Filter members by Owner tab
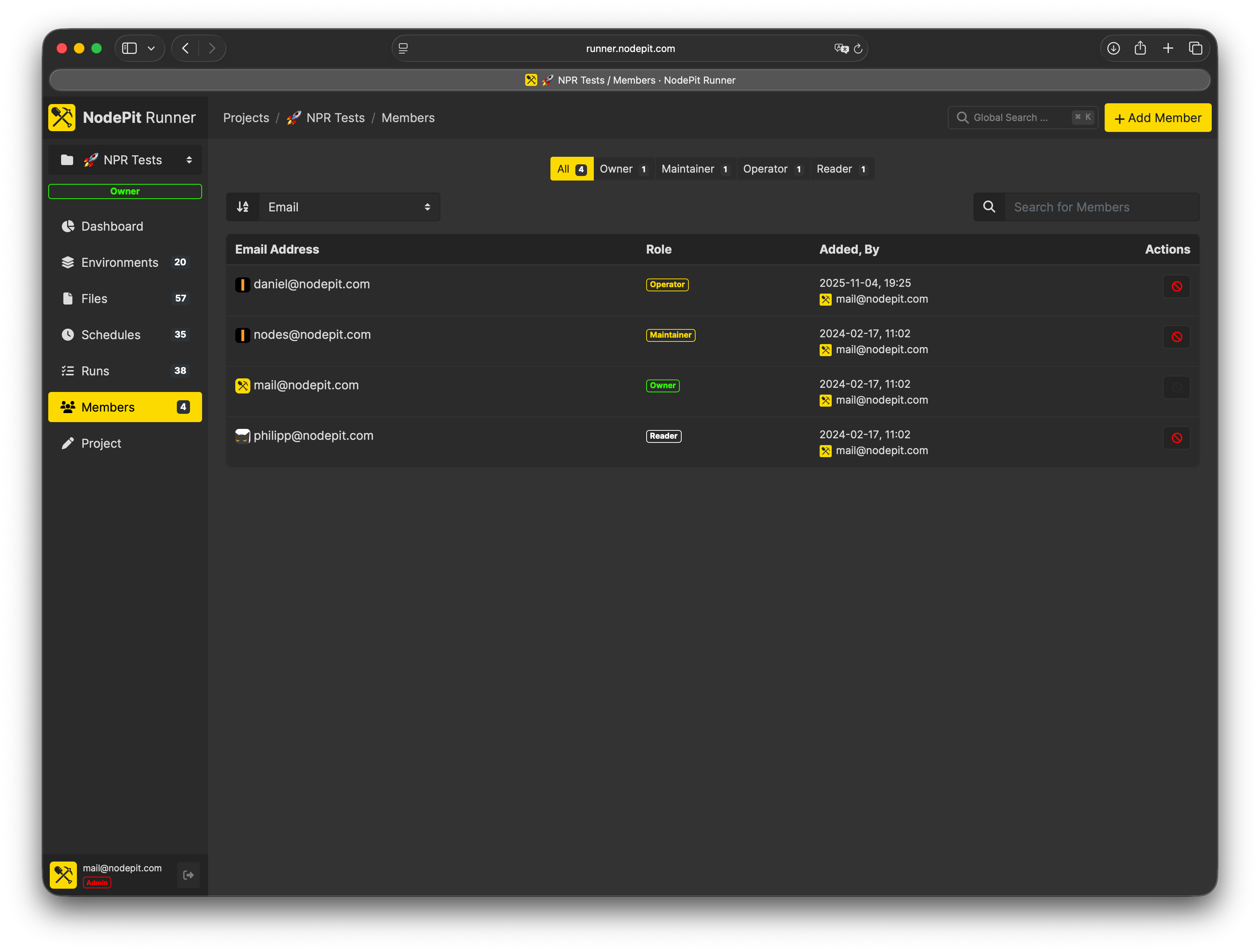This screenshot has width=1260, height=952. point(624,169)
